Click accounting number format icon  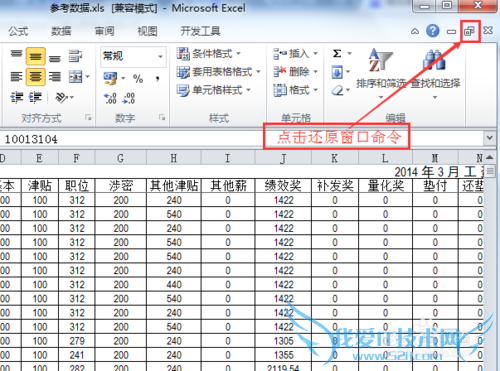(111, 78)
